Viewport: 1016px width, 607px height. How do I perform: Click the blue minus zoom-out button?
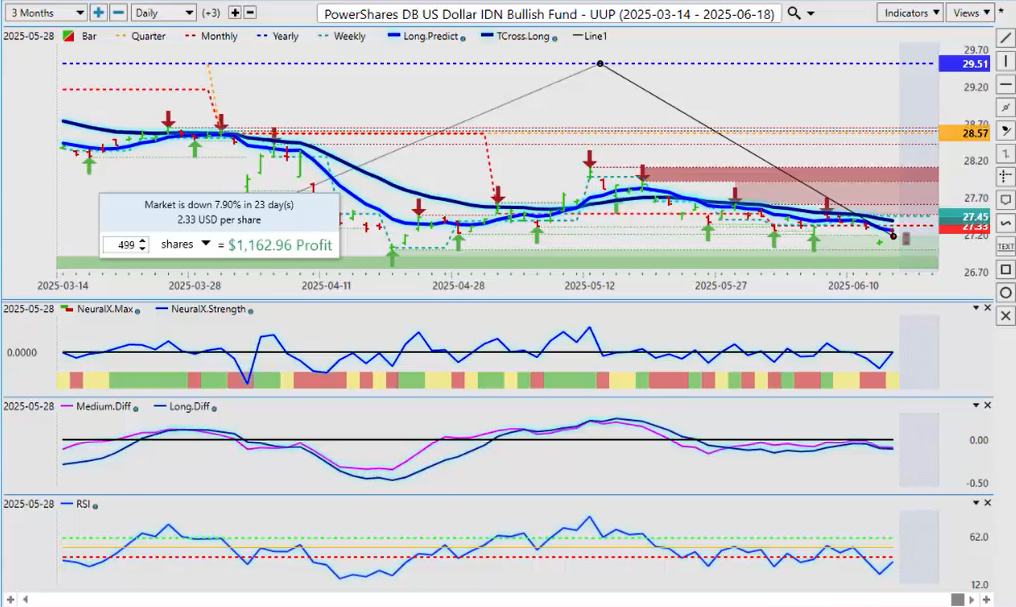click(118, 13)
